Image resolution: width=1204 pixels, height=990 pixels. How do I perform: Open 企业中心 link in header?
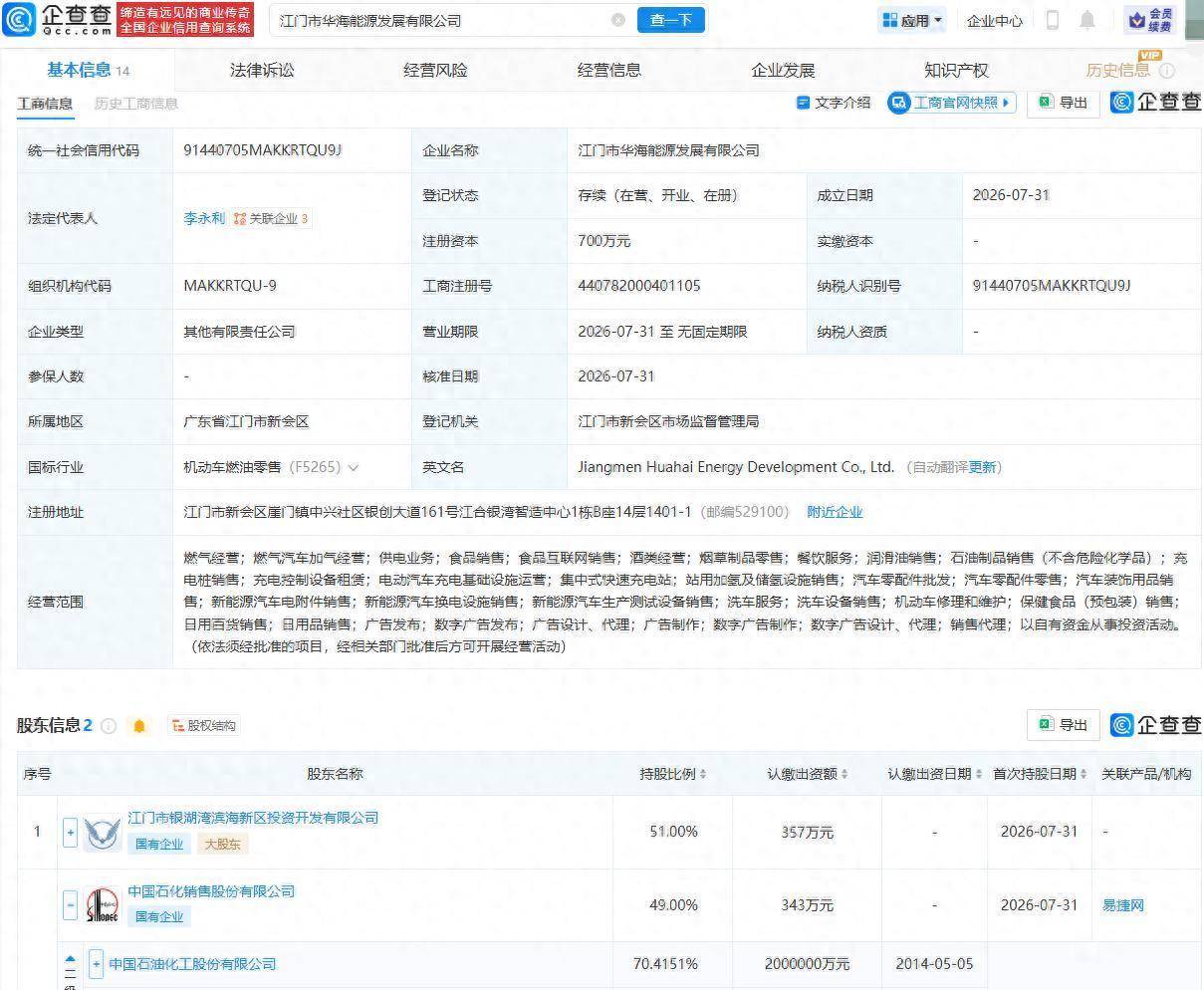coord(994,21)
